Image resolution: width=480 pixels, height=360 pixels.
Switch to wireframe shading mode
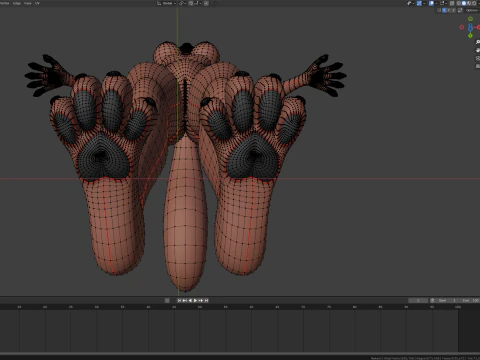click(458, 3)
